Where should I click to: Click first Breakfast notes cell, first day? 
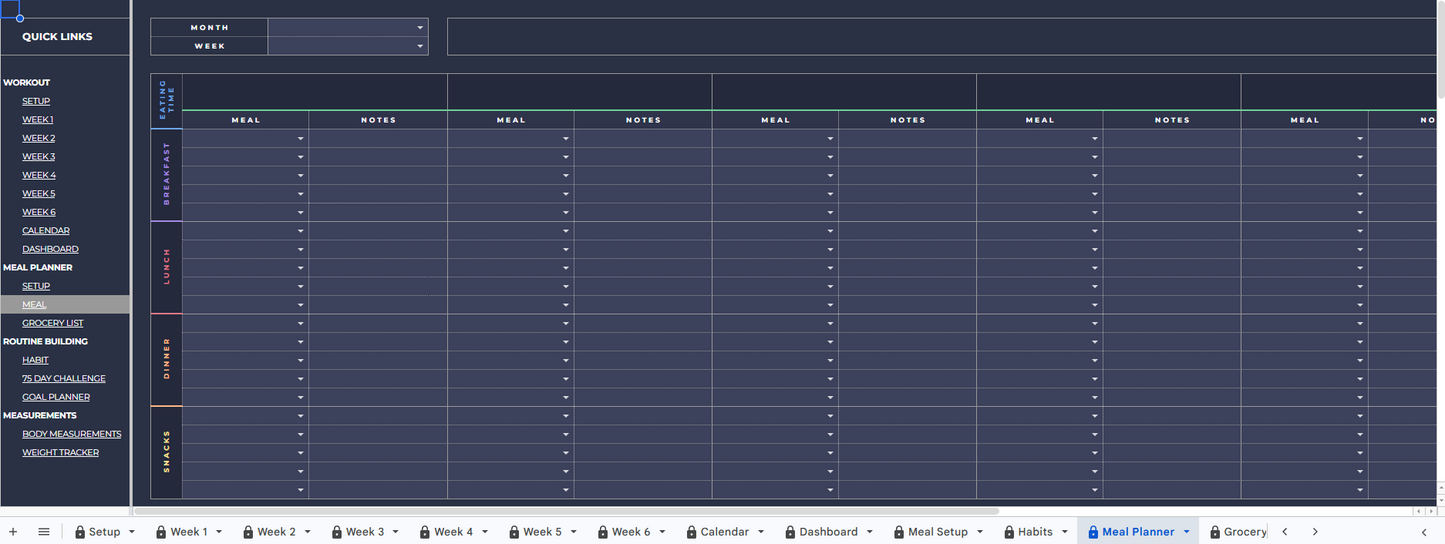(x=378, y=139)
